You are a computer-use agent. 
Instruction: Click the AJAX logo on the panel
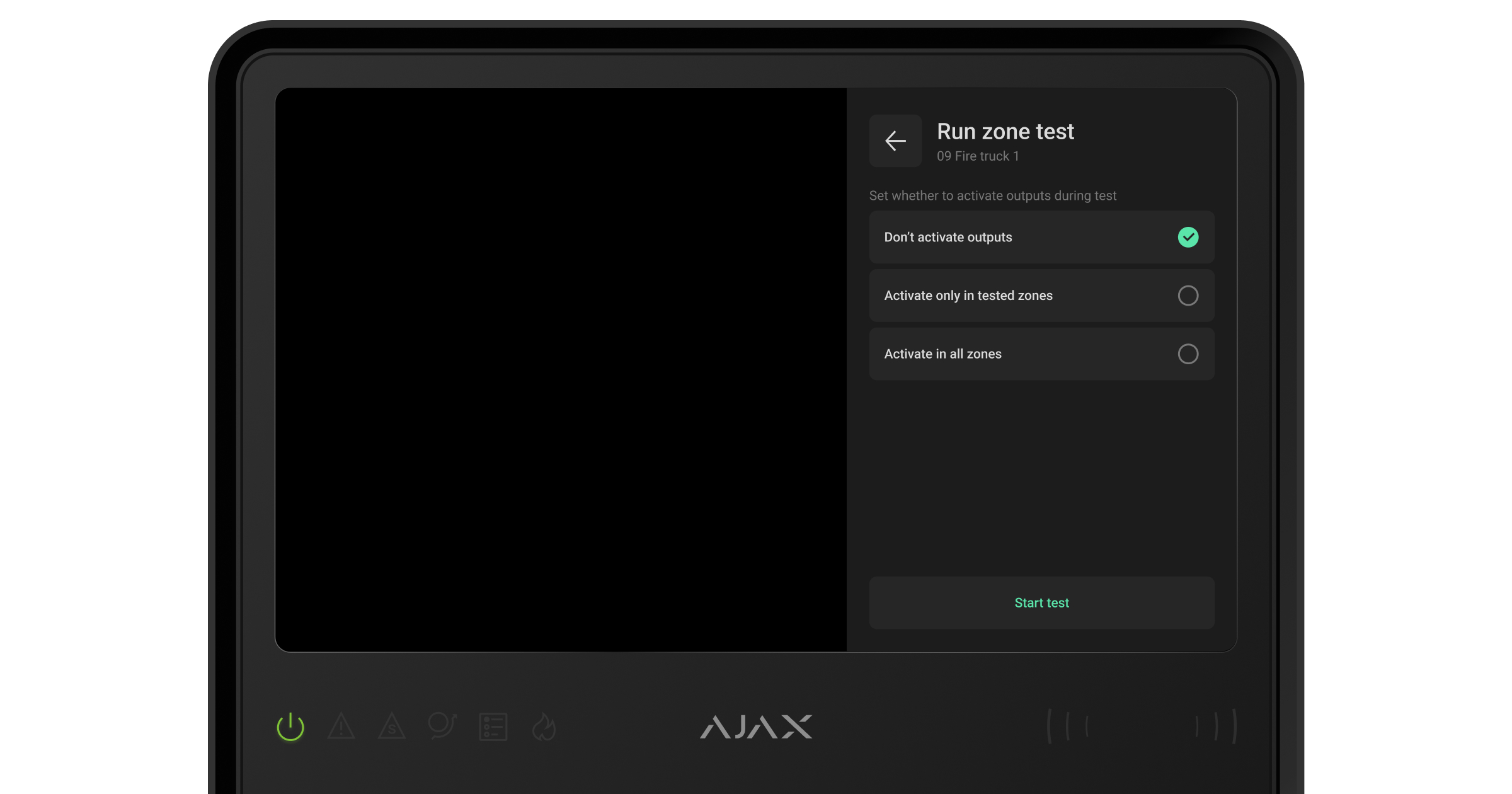755,727
